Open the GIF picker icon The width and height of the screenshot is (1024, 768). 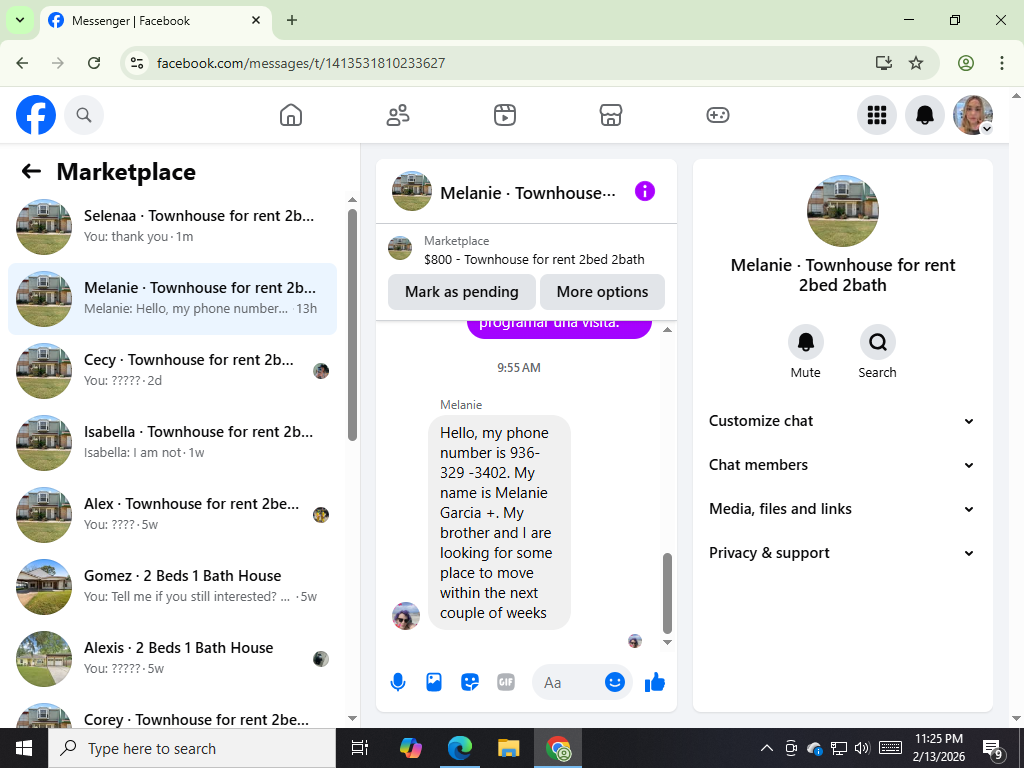(505, 682)
